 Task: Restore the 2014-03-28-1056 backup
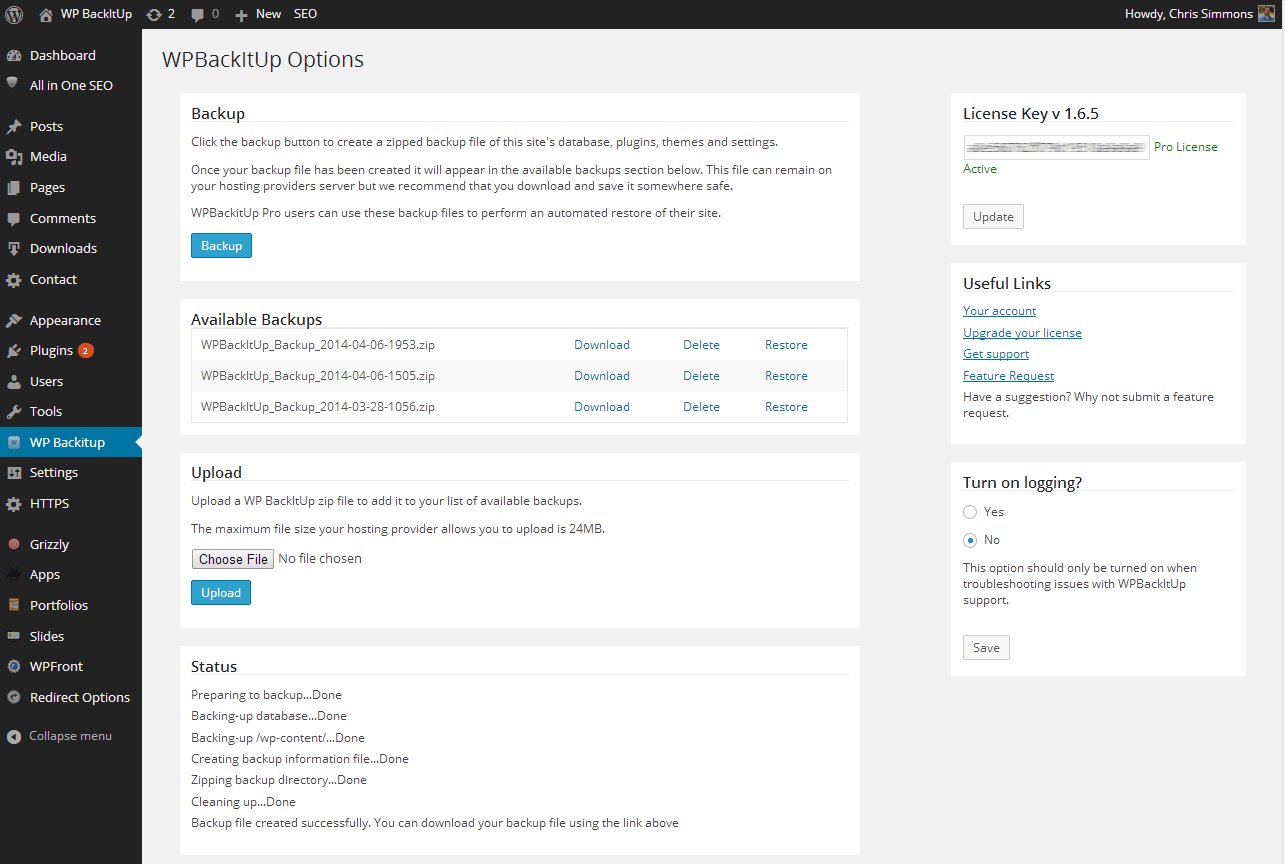click(x=786, y=407)
